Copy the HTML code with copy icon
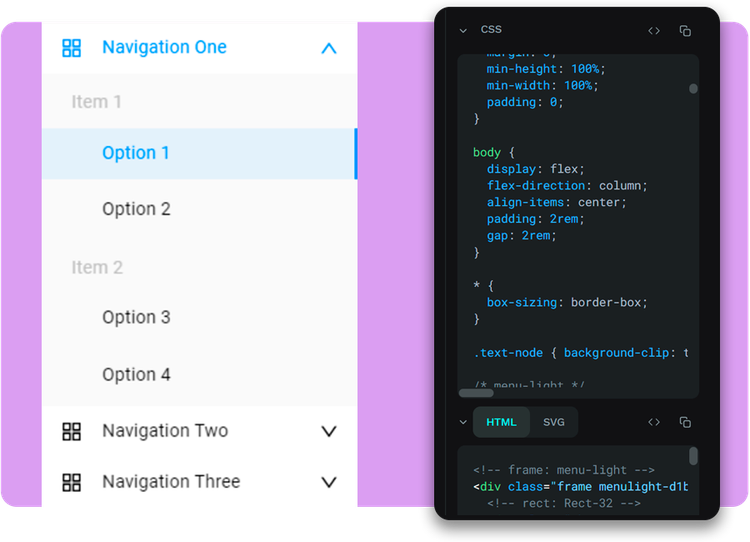This screenshot has width=750, height=542. click(x=685, y=422)
